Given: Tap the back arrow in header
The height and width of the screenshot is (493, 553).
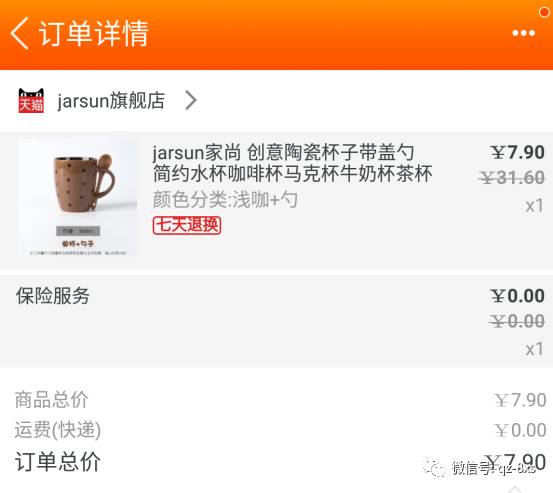Looking at the screenshot, I should pos(19,33).
